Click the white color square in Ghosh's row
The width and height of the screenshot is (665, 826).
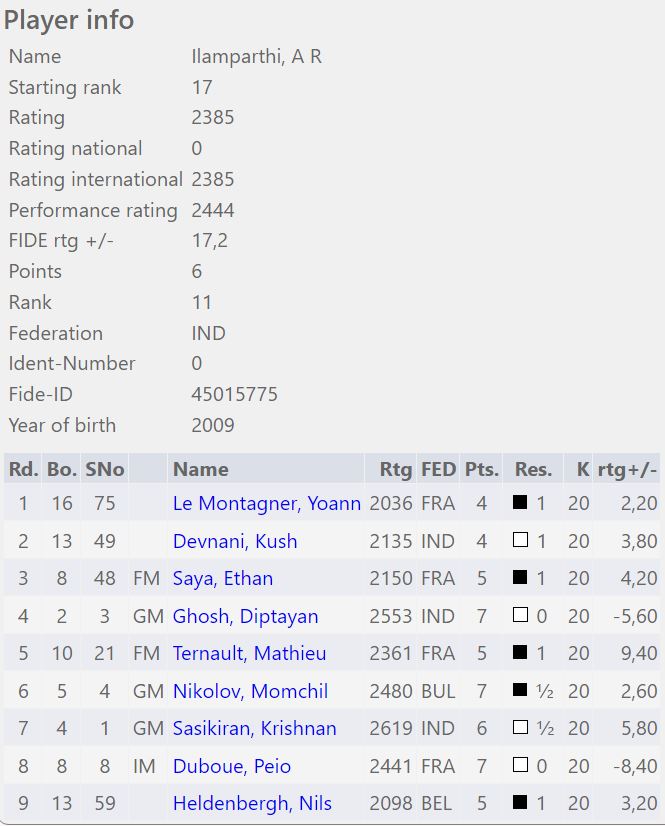520,616
